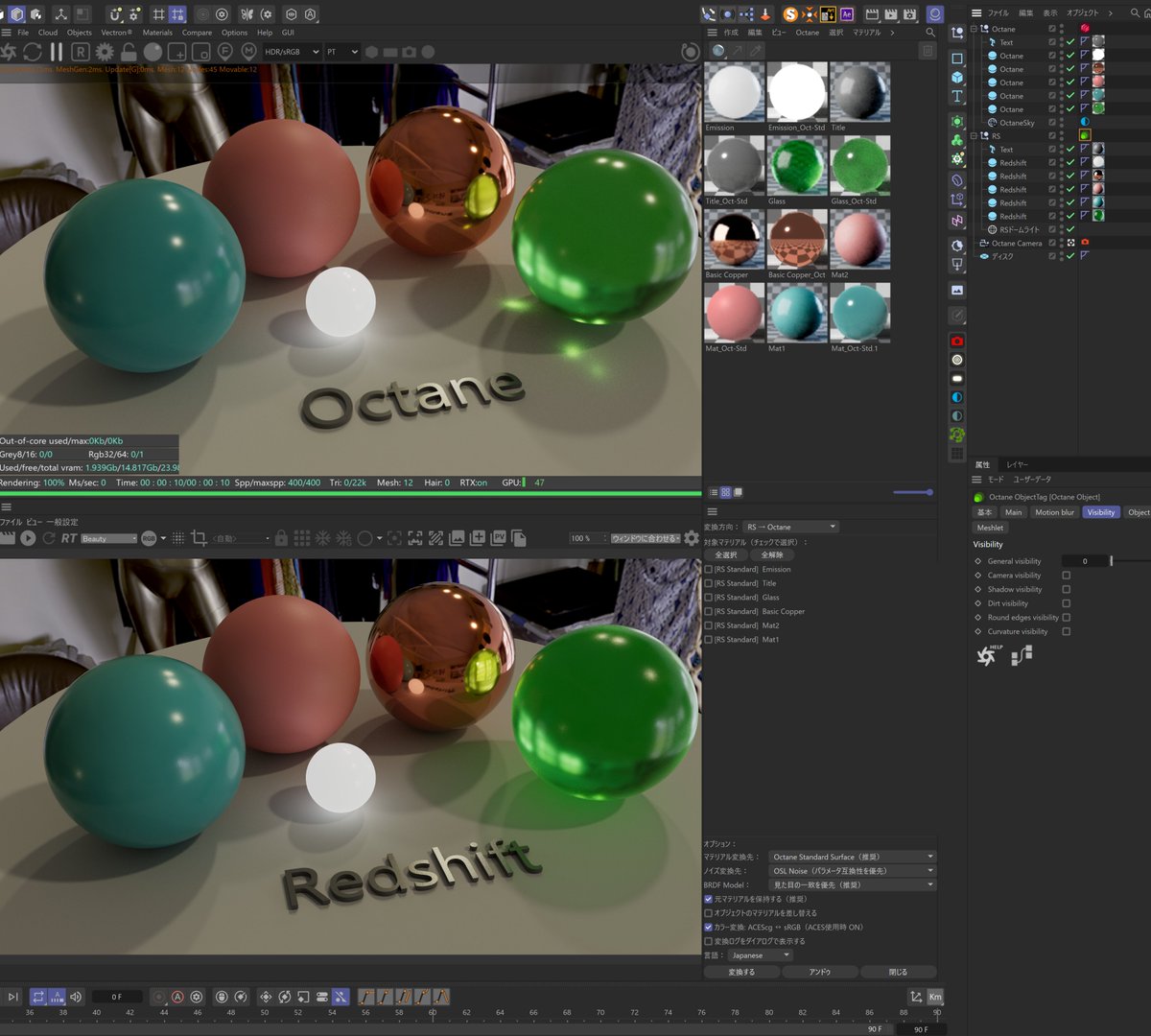Pause the Octane Live Viewer render
This screenshot has width=1151, height=1036.
pos(56,52)
